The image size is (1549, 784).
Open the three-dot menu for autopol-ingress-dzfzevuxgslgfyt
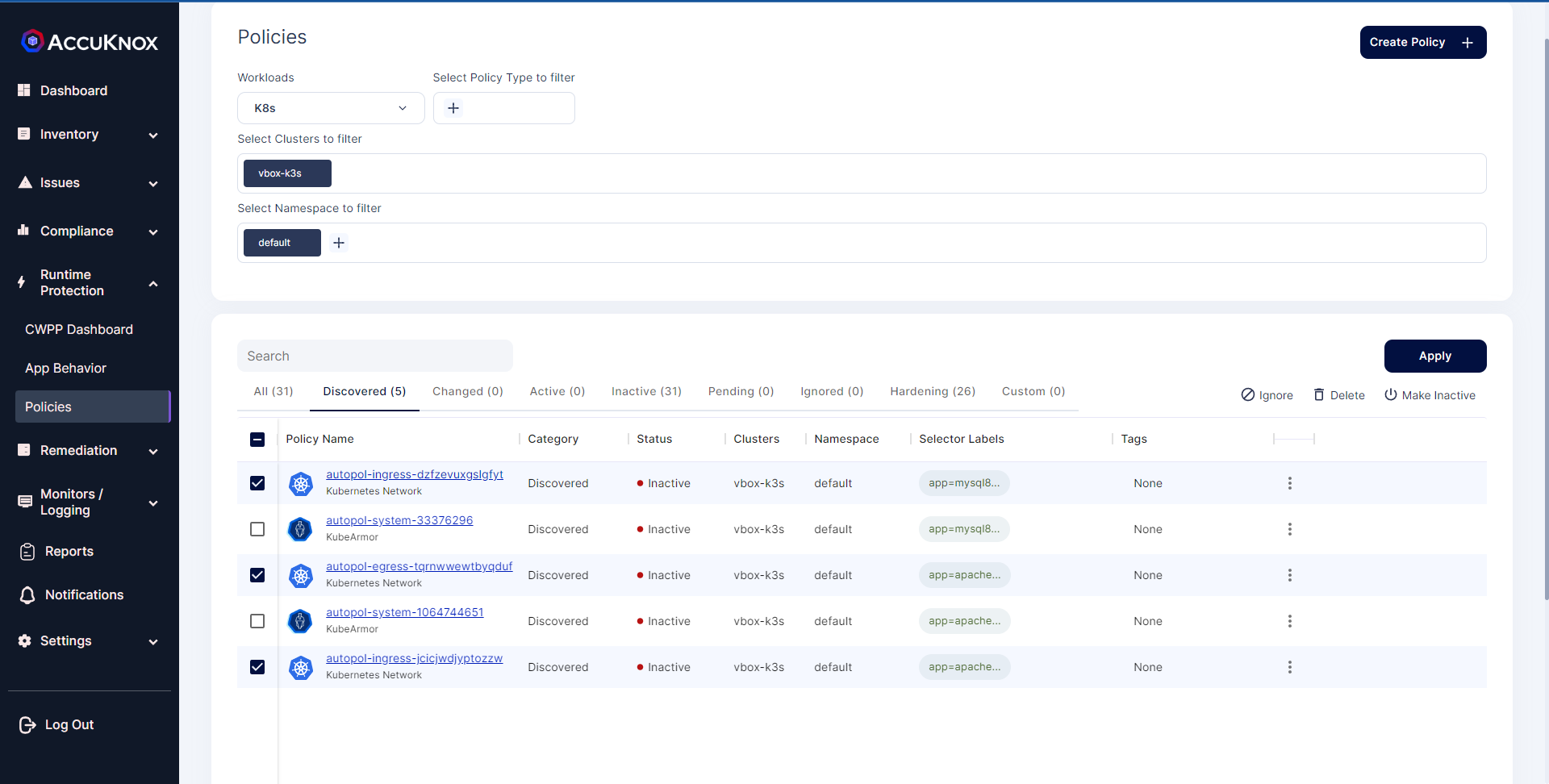(x=1289, y=483)
